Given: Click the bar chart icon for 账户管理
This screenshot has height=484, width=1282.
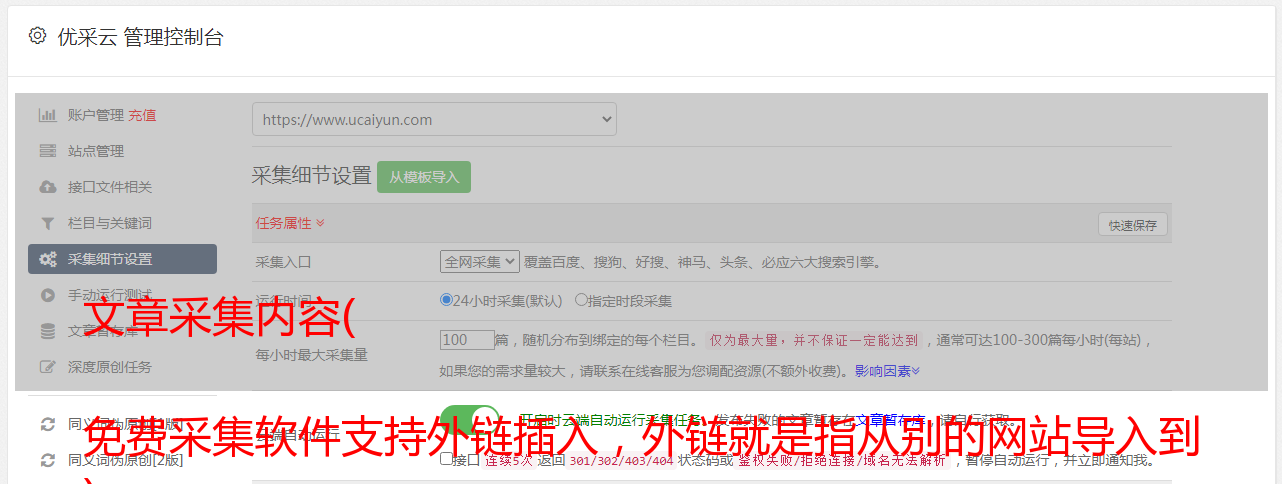Looking at the screenshot, I should pyautogui.click(x=47, y=115).
